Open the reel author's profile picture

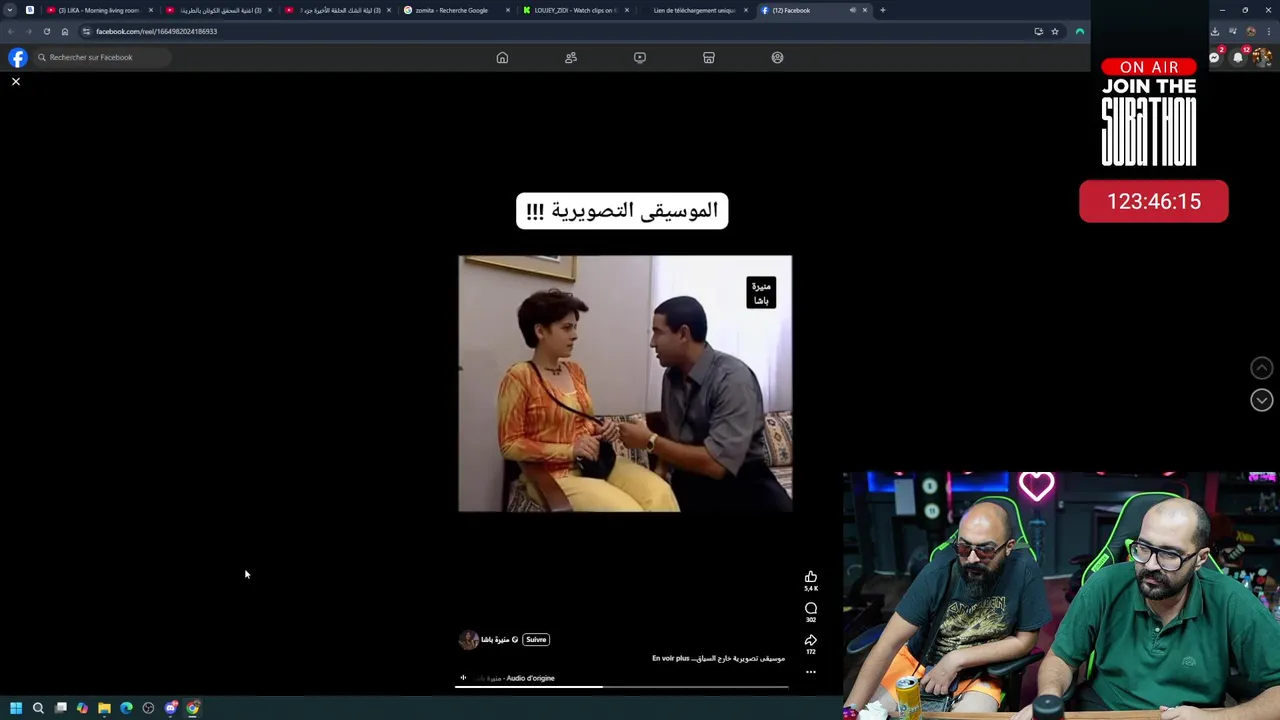[x=468, y=640]
